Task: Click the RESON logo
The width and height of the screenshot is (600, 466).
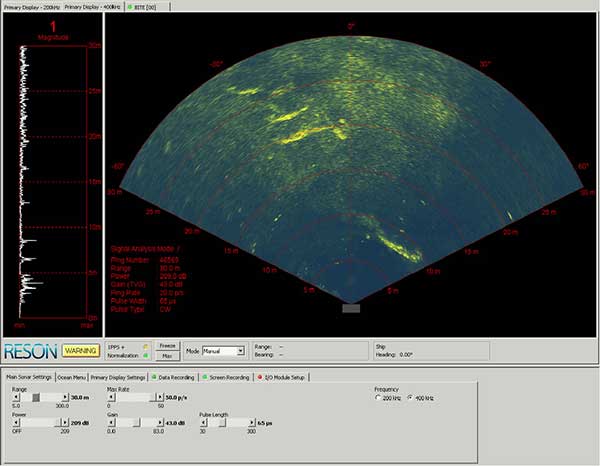Action: (30, 351)
